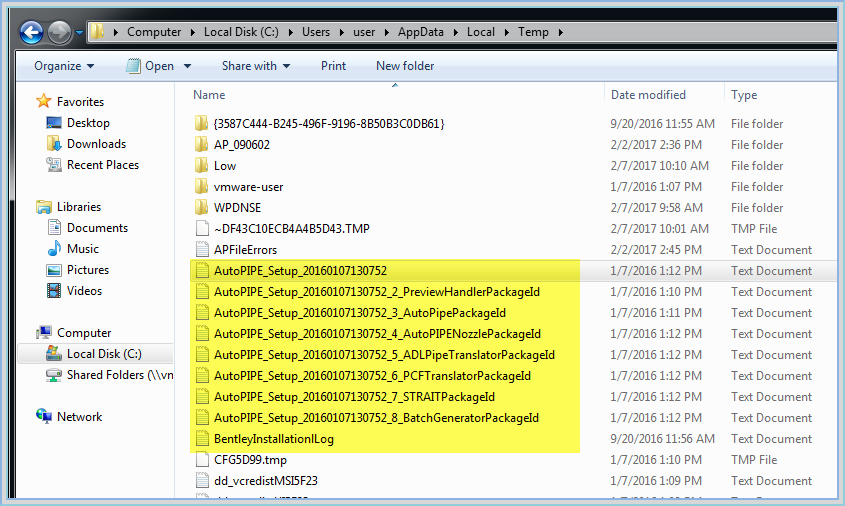Select Local Disk (C:) in address breadcrumb
Image resolution: width=845 pixels, height=506 pixels.
pyautogui.click(x=241, y=32)
